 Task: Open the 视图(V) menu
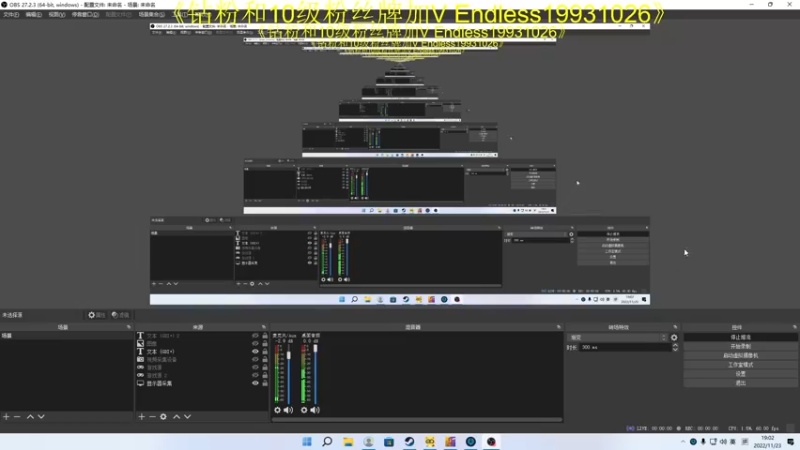57,15
